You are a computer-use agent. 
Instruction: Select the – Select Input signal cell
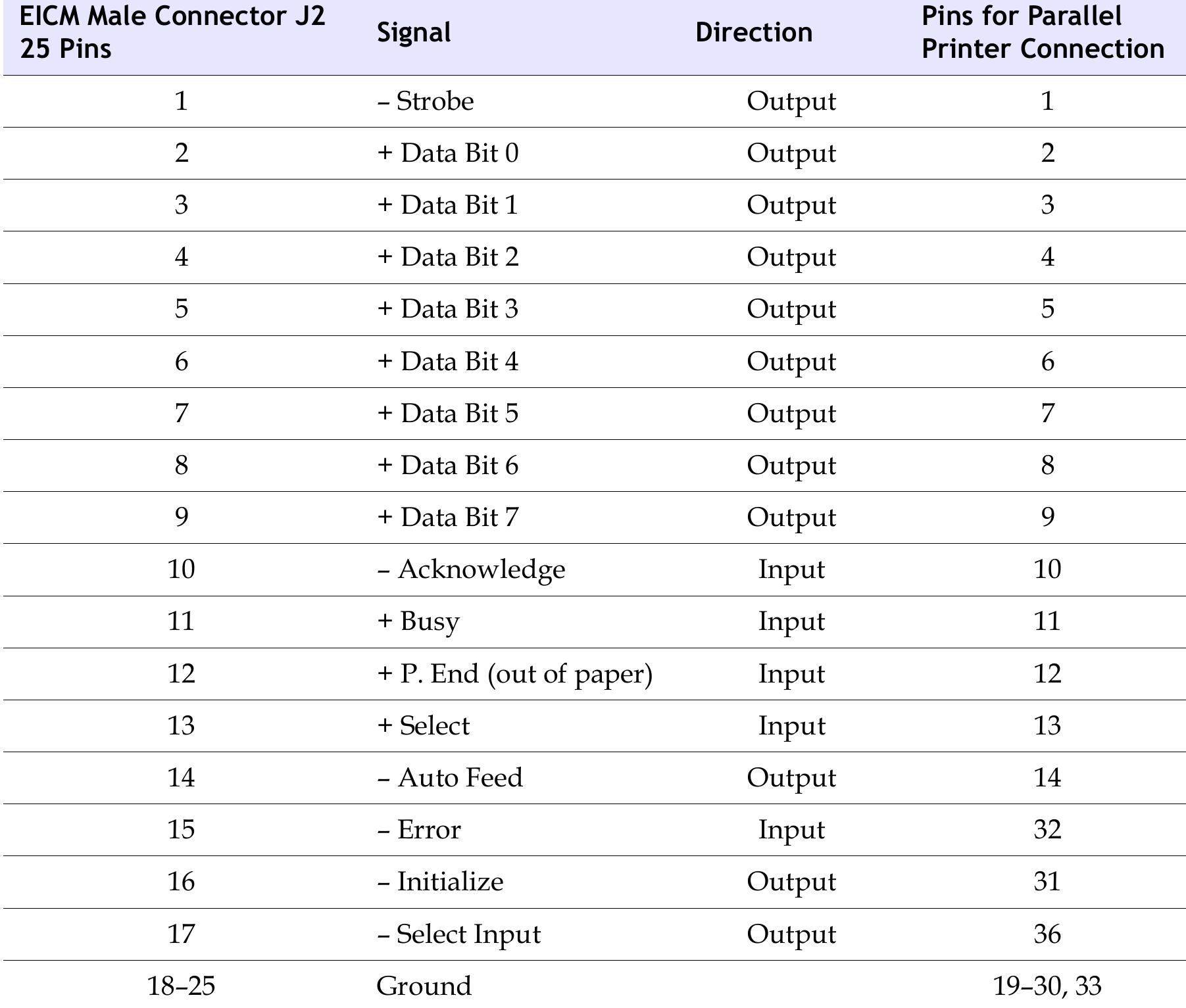(x=458, y=934)
